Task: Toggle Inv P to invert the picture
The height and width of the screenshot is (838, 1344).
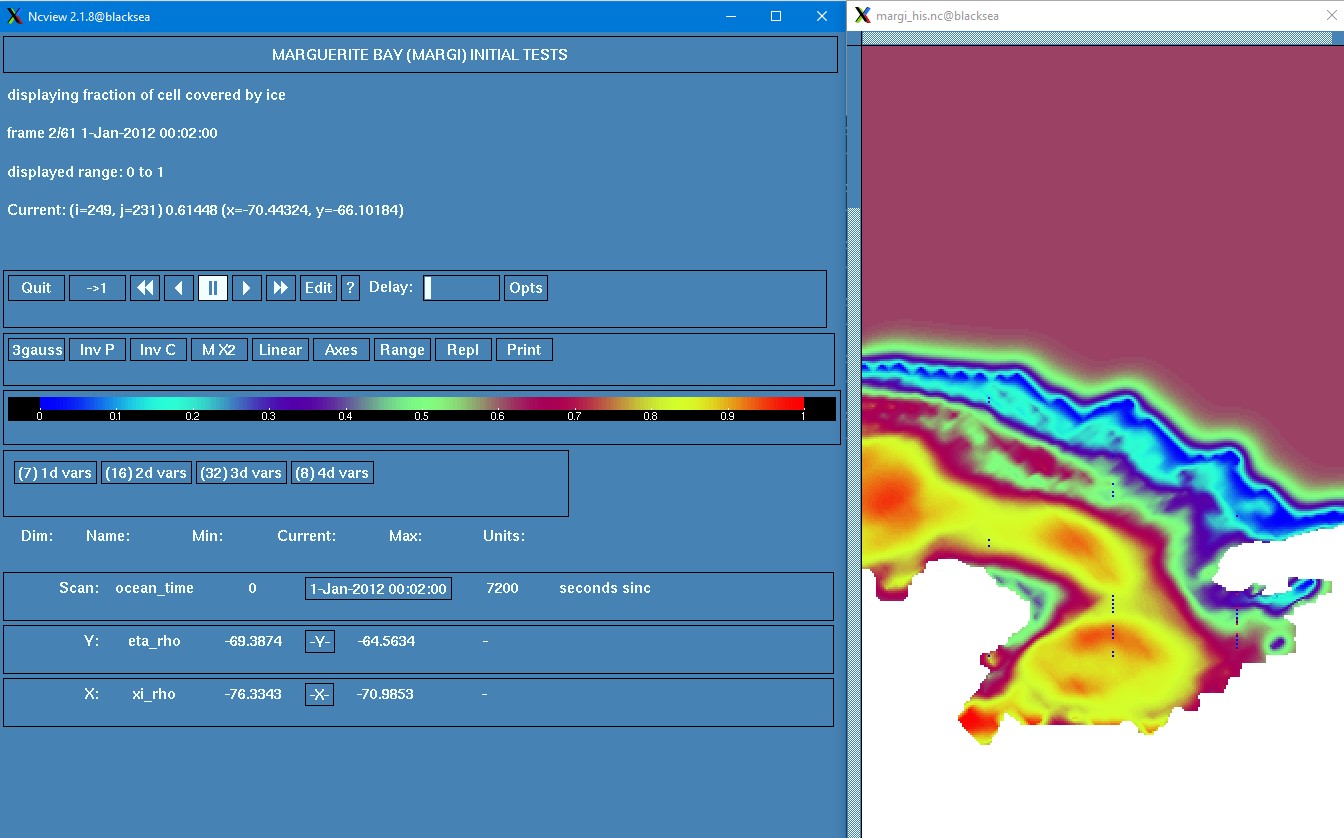Action: point(97,350)
